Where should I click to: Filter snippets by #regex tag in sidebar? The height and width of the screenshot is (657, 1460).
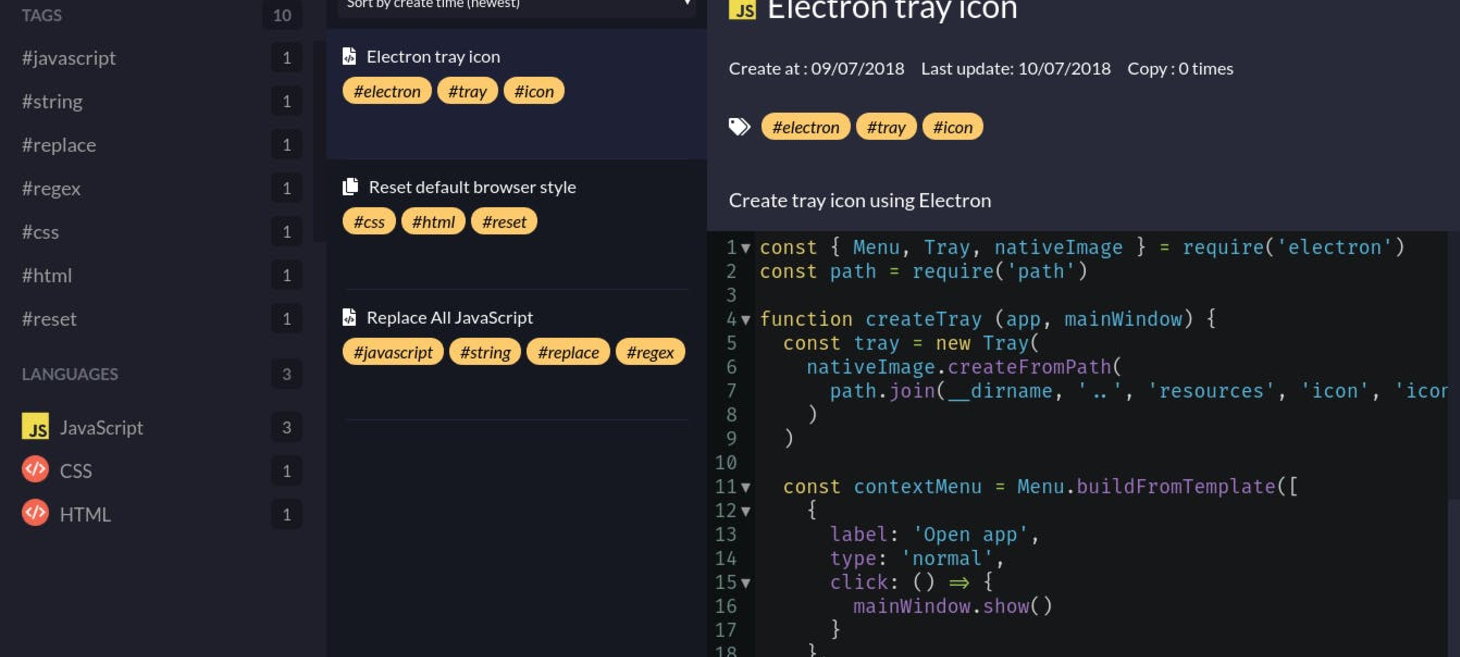tap(51, 188)
